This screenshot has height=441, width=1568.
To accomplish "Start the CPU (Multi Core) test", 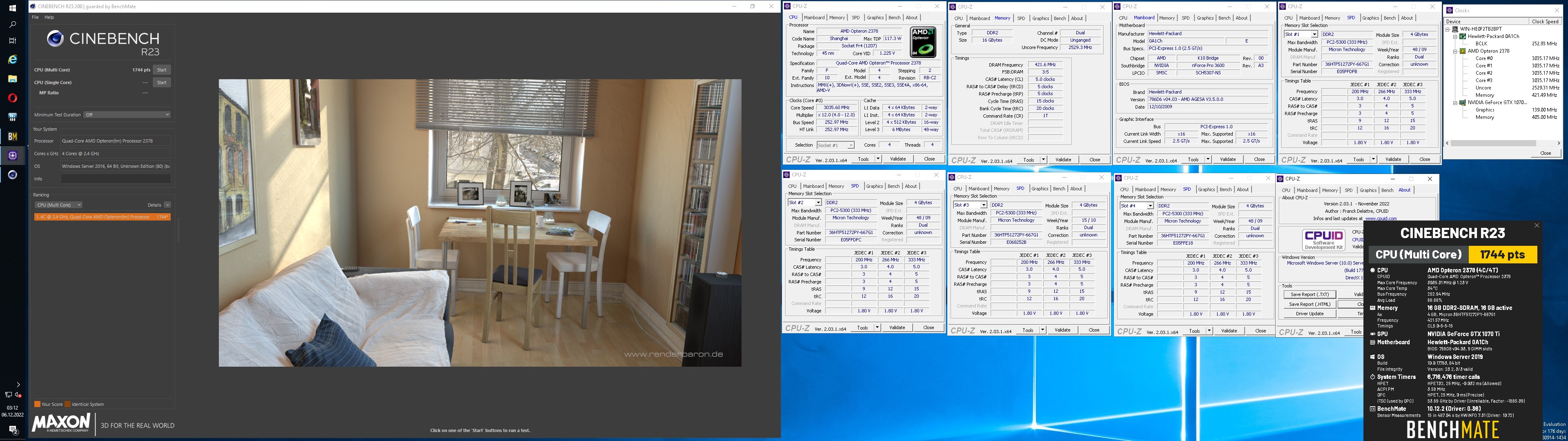I will point(161,69).
